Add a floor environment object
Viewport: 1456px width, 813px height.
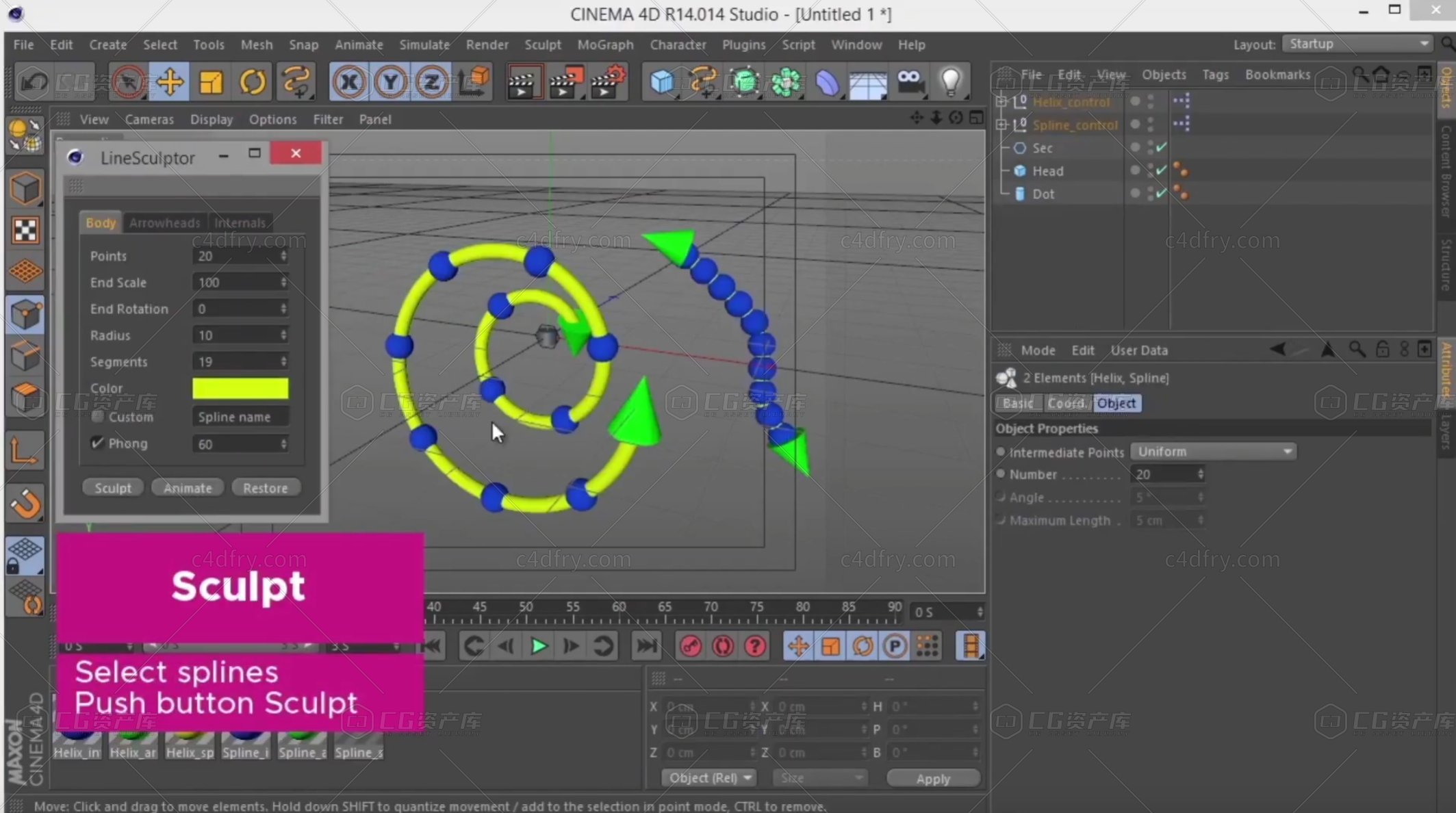(868, 82)
